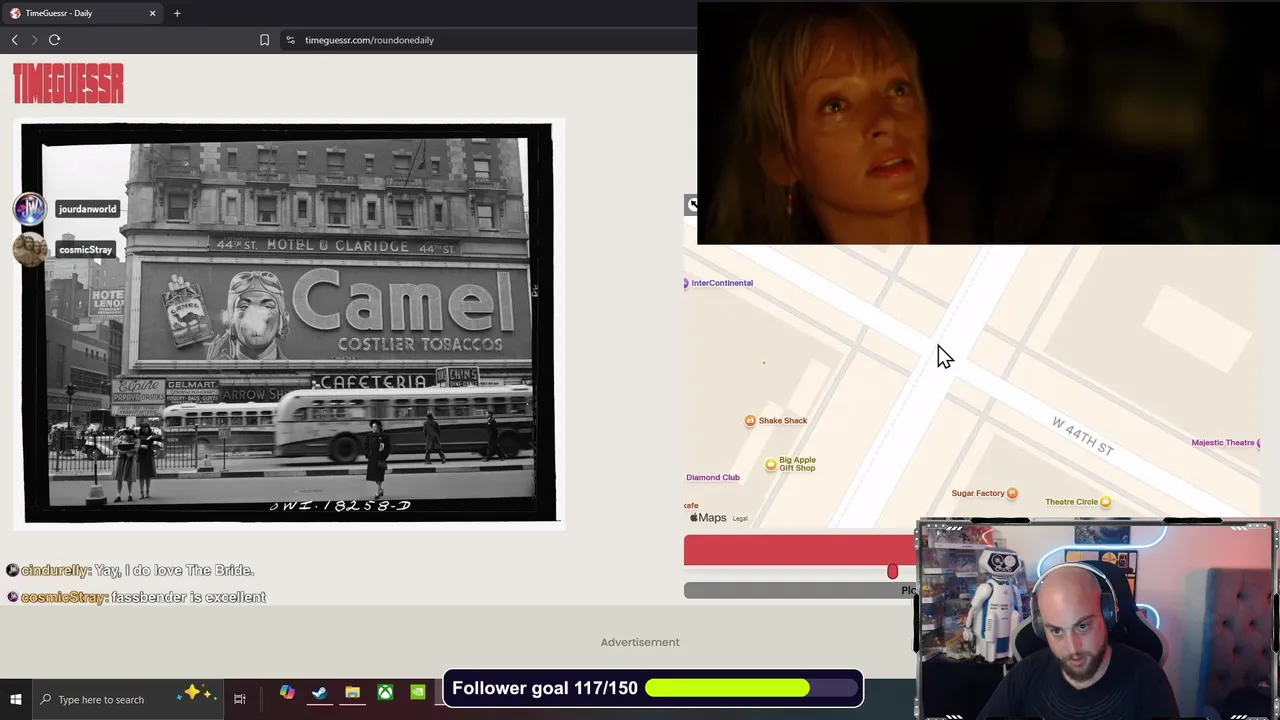Click the red year slider handle
1280x720 pixels.
(892, 571)
